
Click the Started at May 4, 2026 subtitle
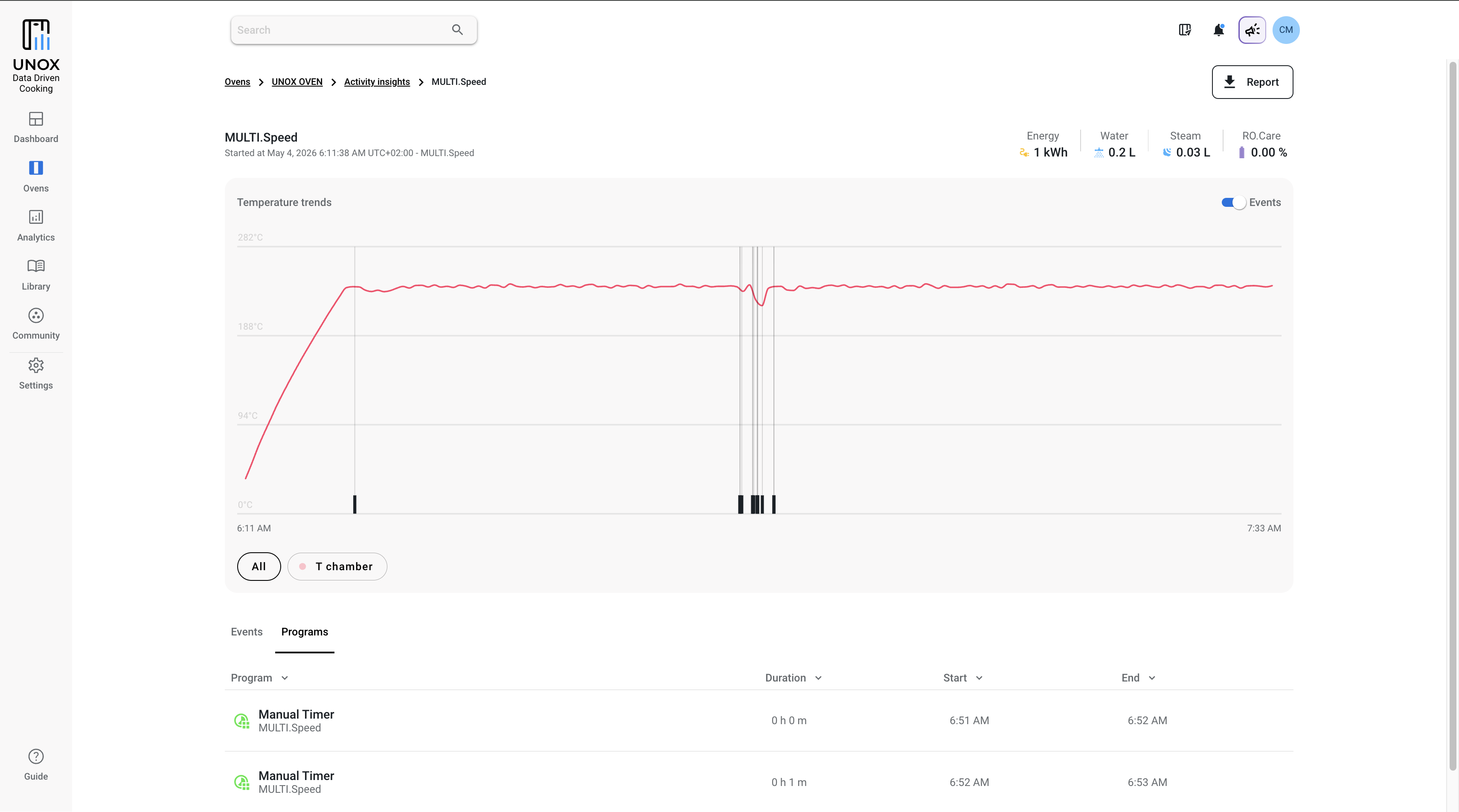pos(349,153)
